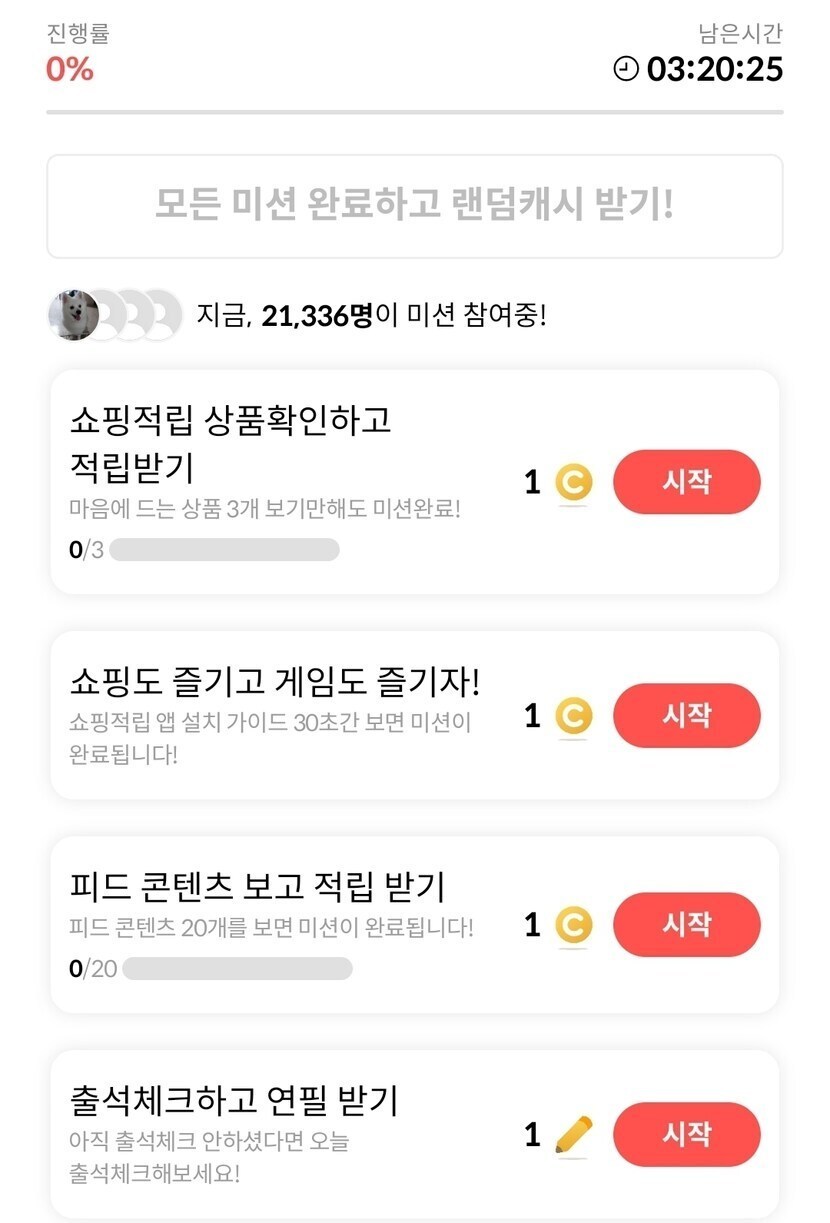
Task: Click the dog profile avatar thumbnail
Action: pyautogui.click(x=73, y=316)
